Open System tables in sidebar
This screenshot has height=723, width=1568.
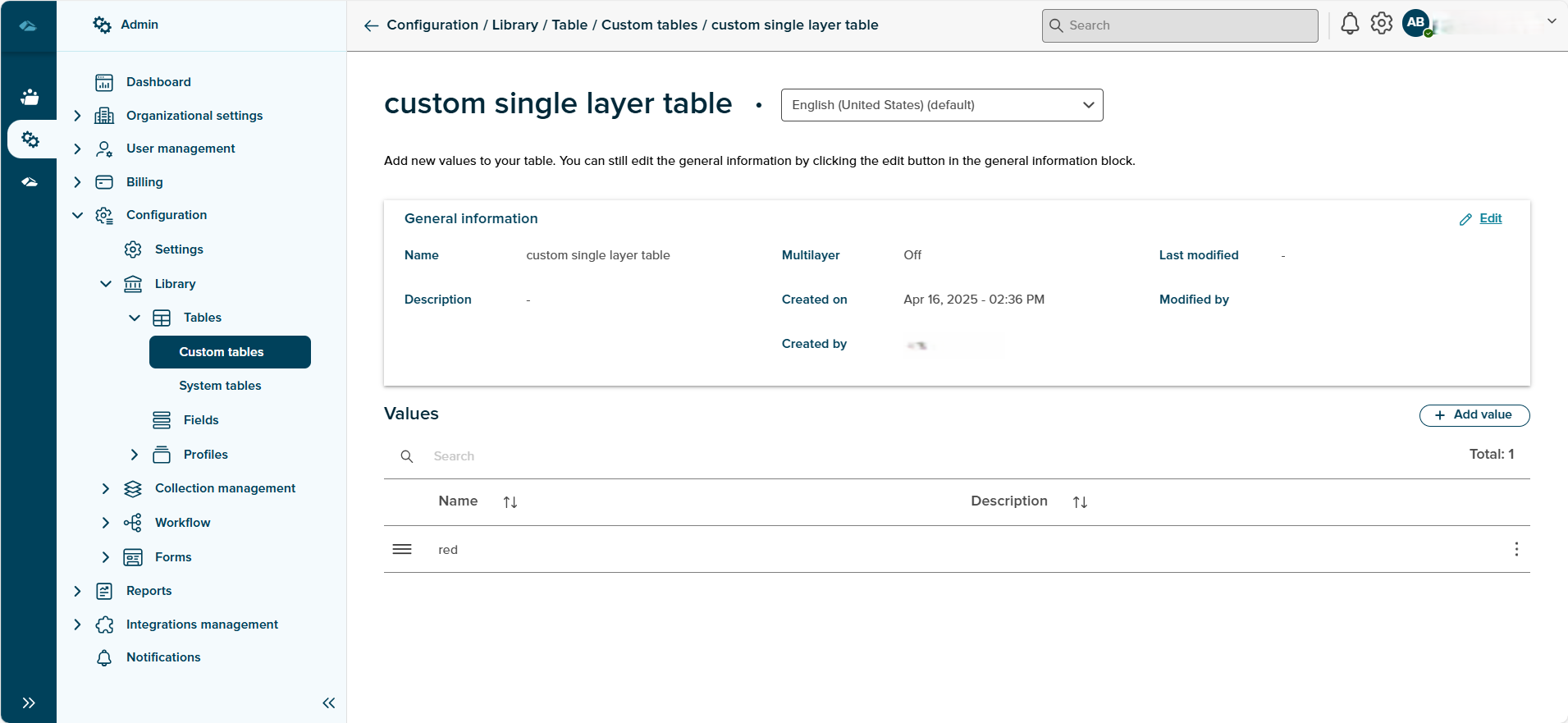click(220, 386)
